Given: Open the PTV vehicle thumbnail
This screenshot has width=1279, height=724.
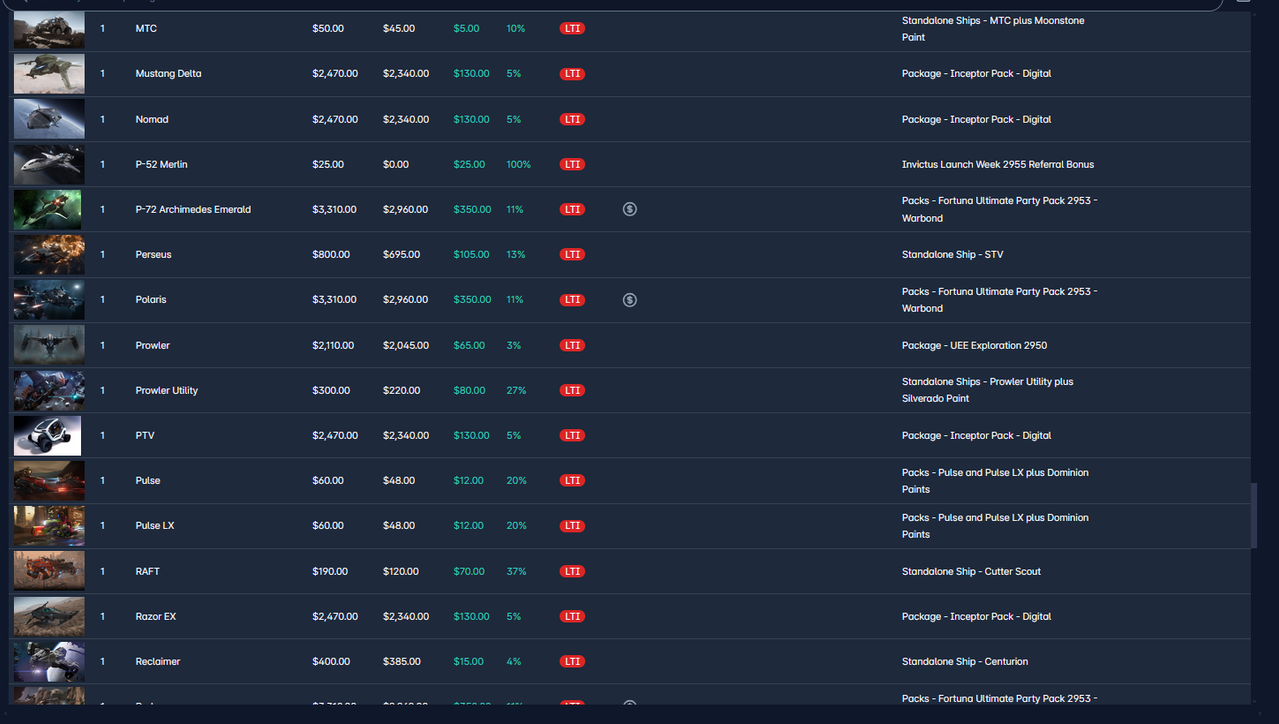Looking at the screenshot, I should coord(49,436).
